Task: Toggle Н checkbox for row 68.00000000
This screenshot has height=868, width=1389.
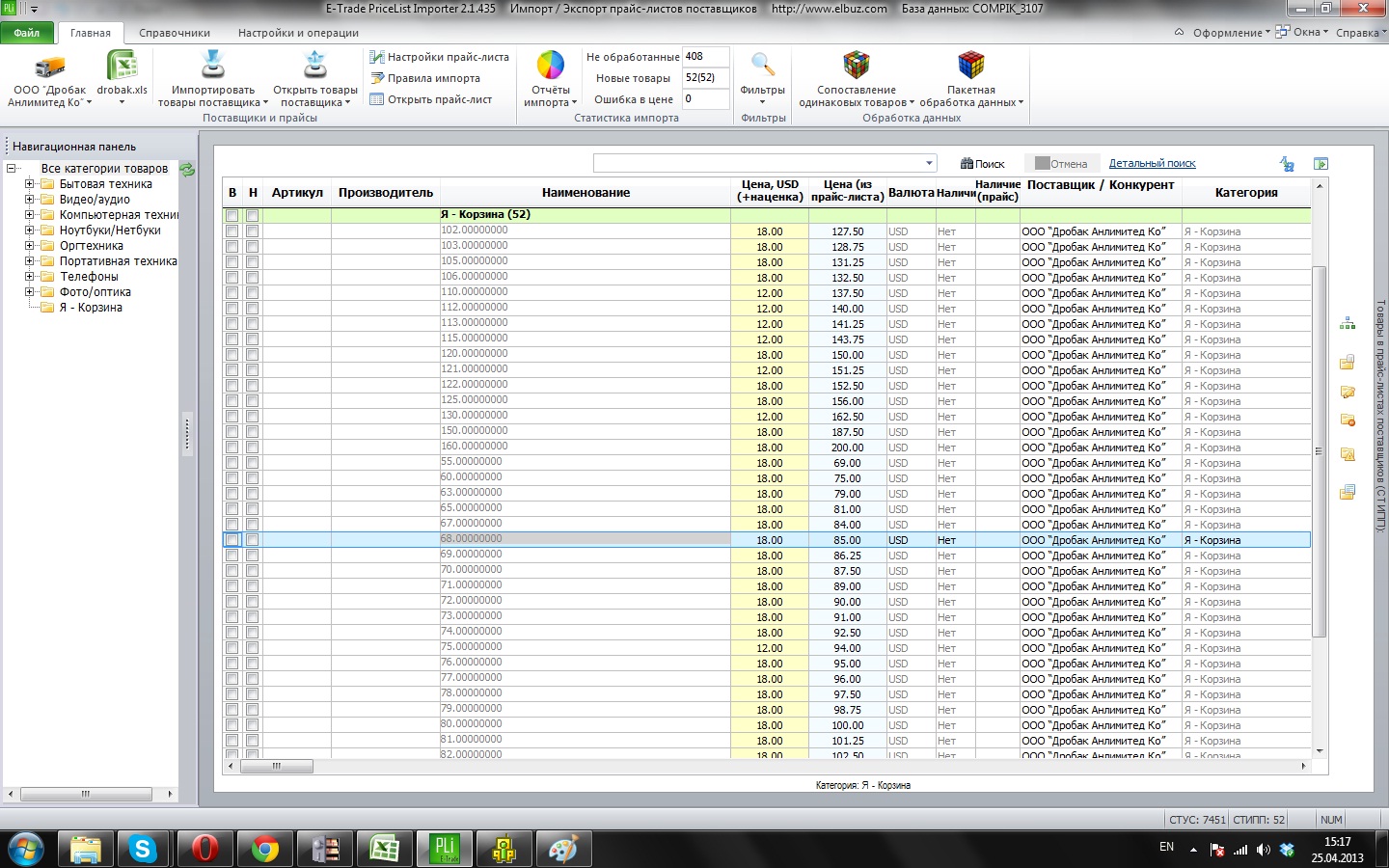Action: coord(253,540)
